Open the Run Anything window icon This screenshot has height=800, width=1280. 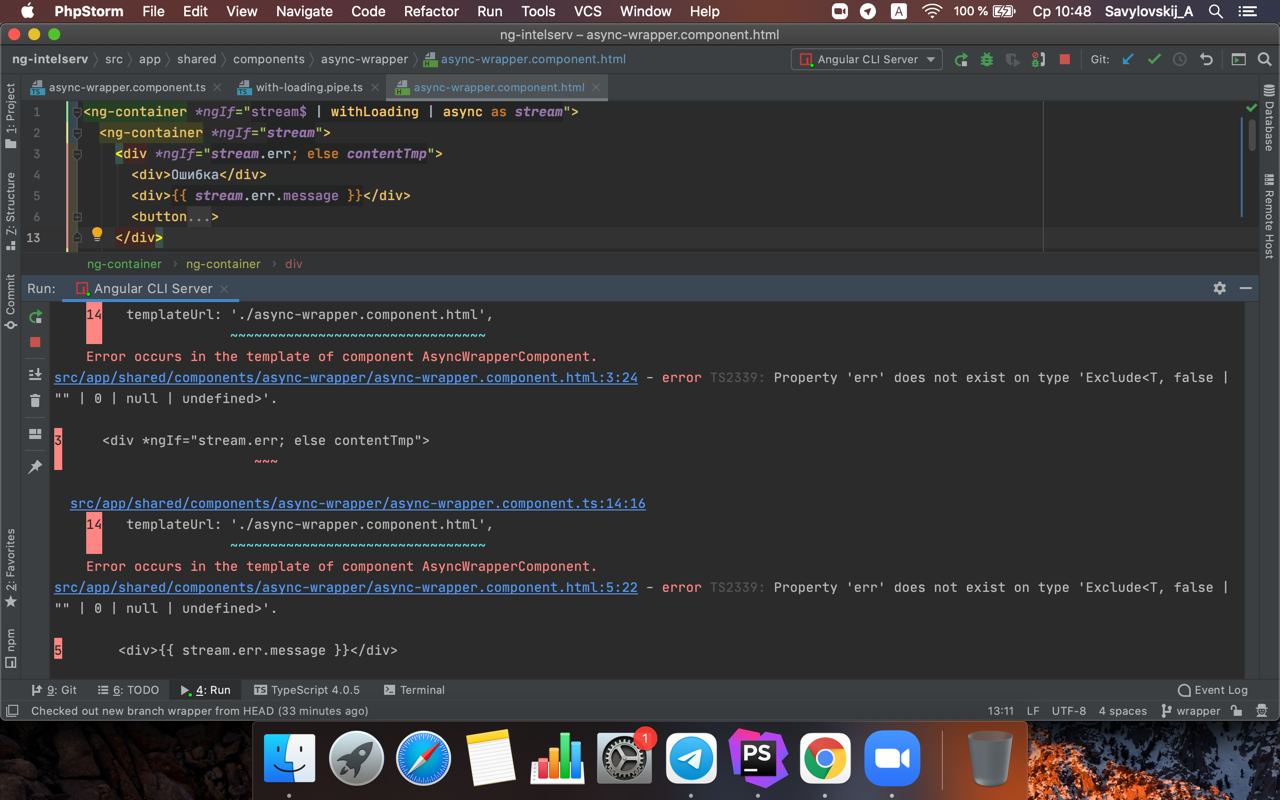1239,59
